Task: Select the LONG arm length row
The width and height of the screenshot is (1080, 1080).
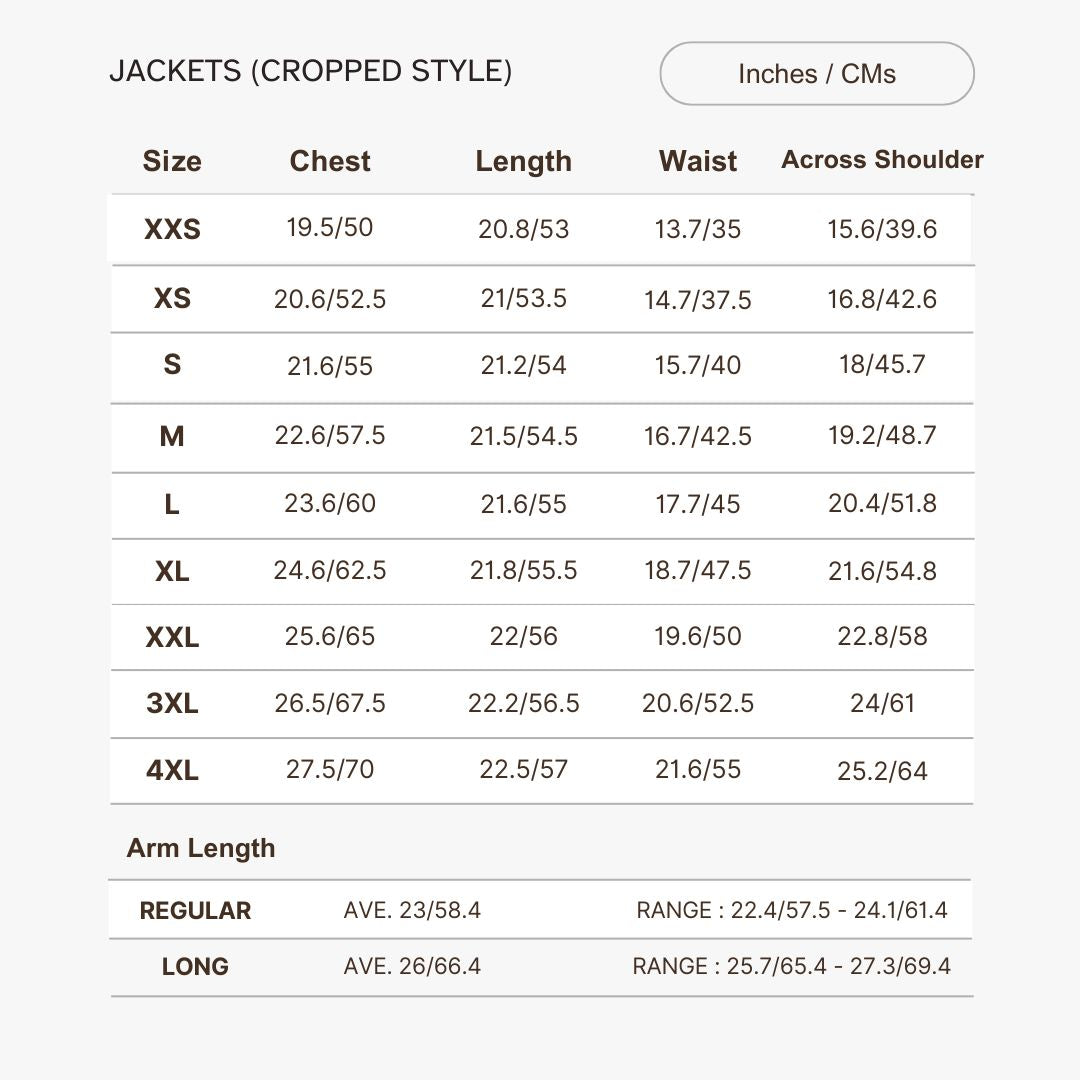Action: (x=197, y=966)
